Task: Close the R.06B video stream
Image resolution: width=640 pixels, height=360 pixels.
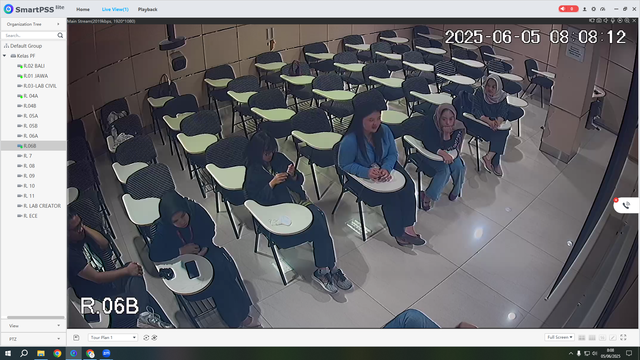Action: [634, 20]
